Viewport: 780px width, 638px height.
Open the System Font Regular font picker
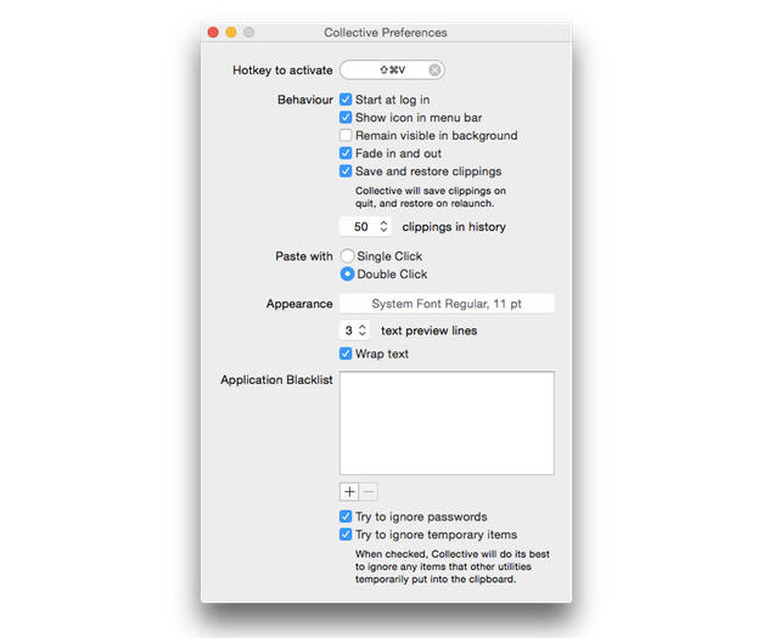(446, 304)
